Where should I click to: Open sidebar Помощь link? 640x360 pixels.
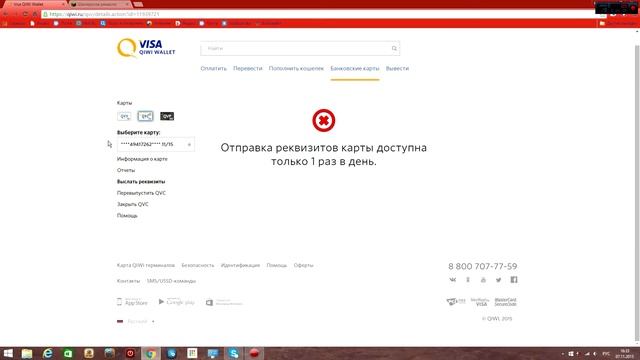click(127, 216)
